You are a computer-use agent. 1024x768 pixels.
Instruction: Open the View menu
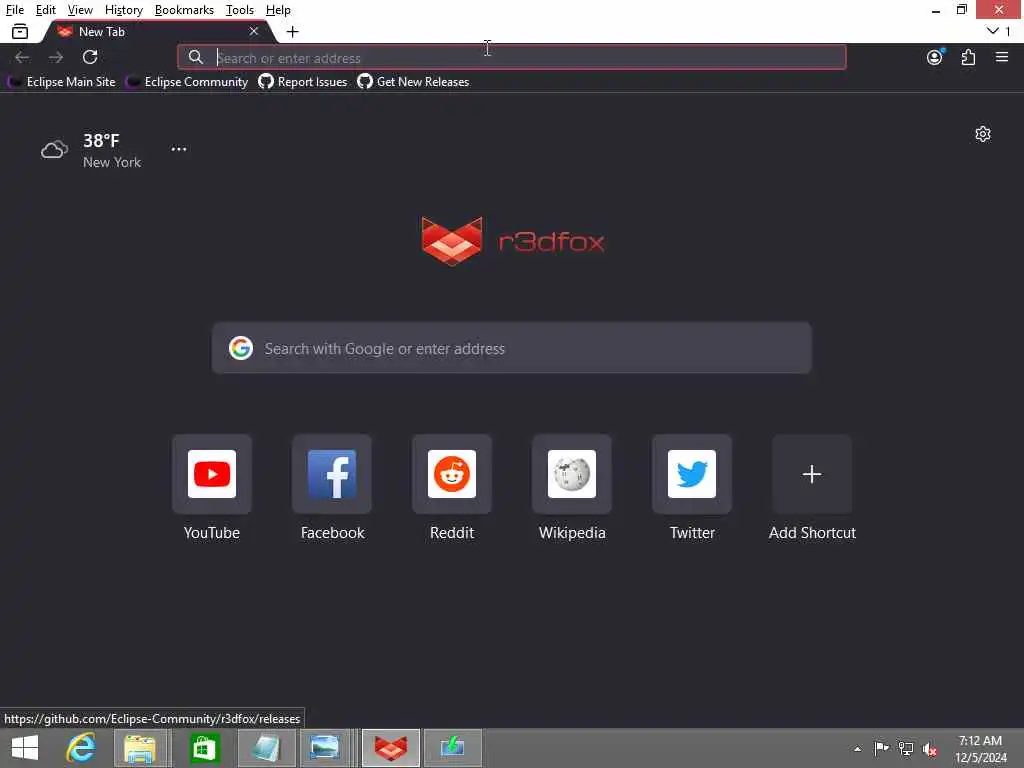[x=80, y=10]
